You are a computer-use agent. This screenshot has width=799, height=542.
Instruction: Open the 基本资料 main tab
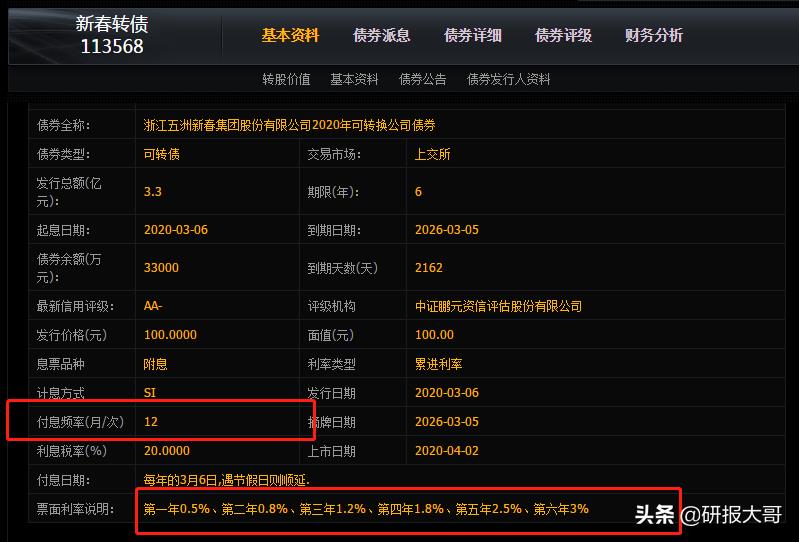(290, 36)
